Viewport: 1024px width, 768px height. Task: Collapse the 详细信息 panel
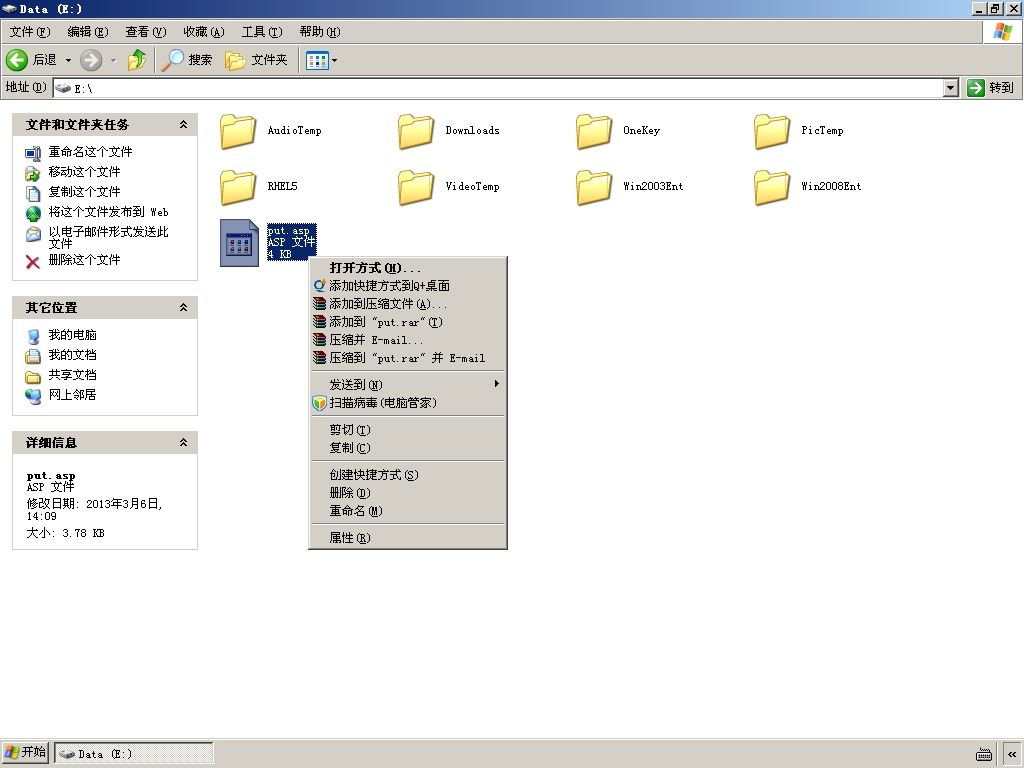coord(184,442)
